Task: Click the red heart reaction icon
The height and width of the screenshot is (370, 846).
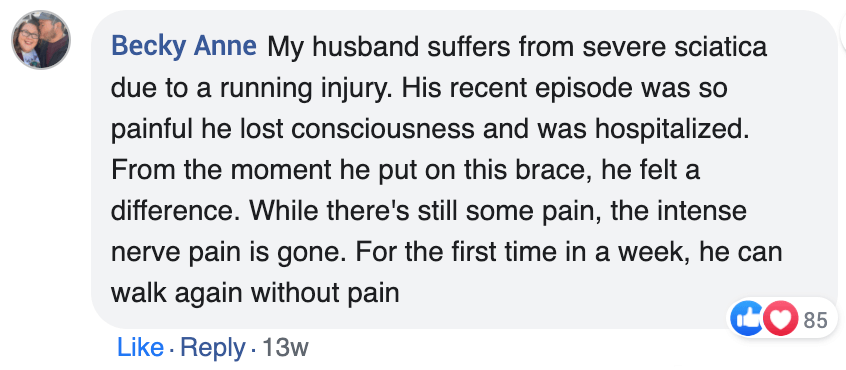Action: point(780,318)
